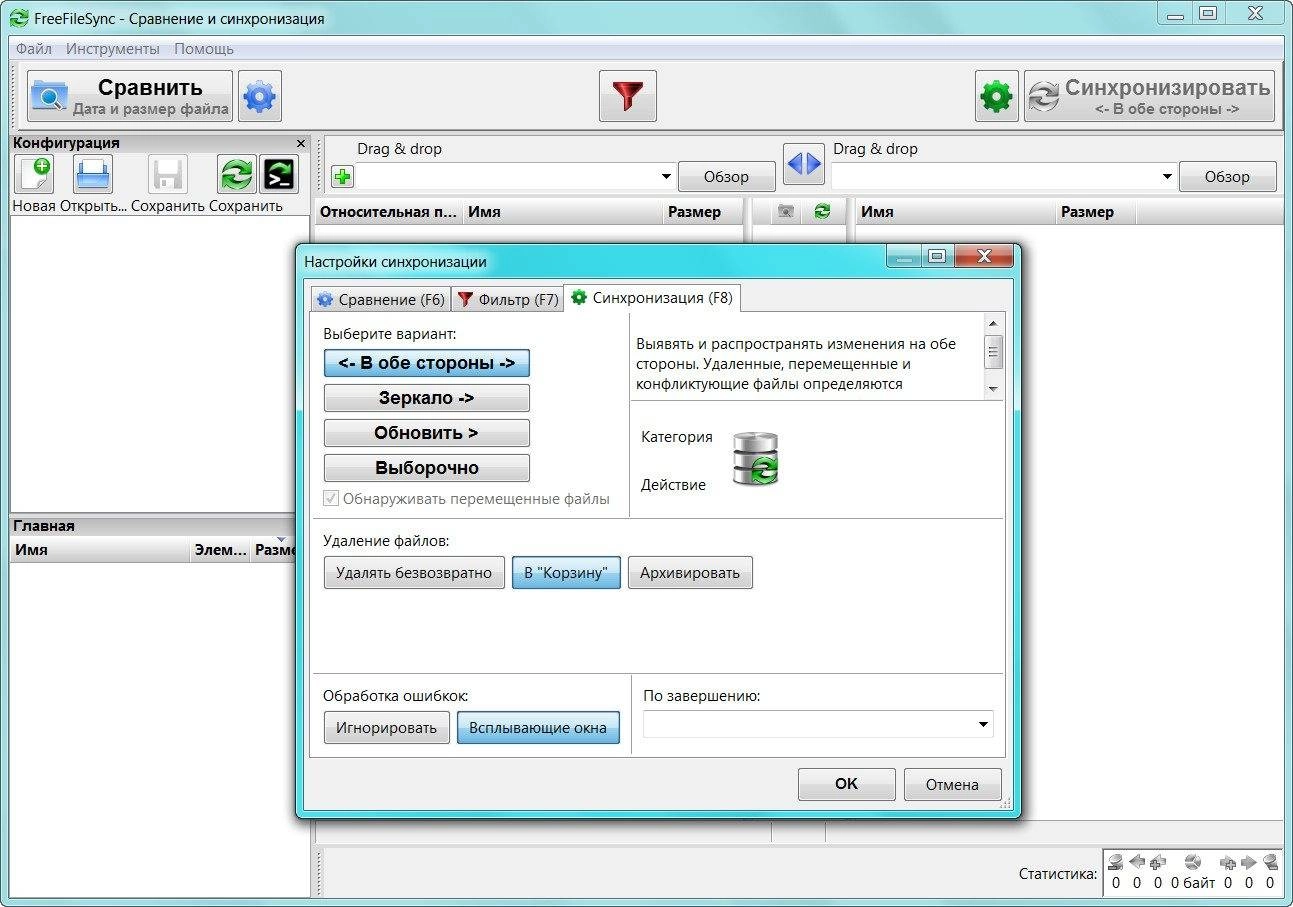The height and width of the screenshot is (907, 1293).
Task: Select the Зеркало sync variant
Action: [x=426, y=398]
